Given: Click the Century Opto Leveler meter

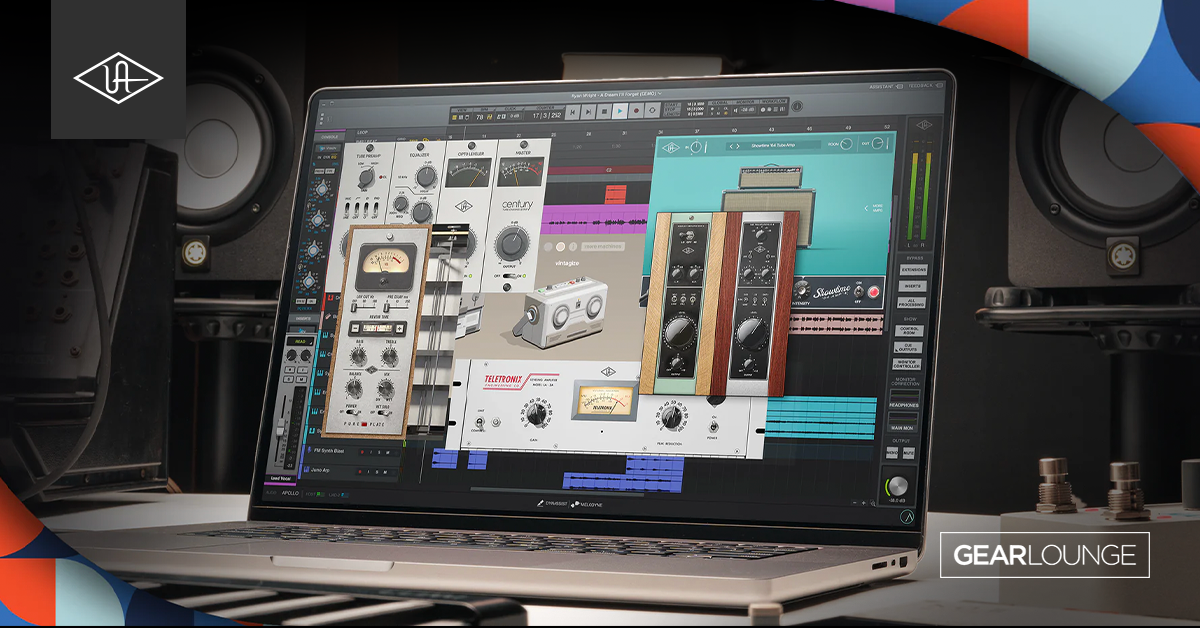Looking at the screenshot, I should (468, 172).
